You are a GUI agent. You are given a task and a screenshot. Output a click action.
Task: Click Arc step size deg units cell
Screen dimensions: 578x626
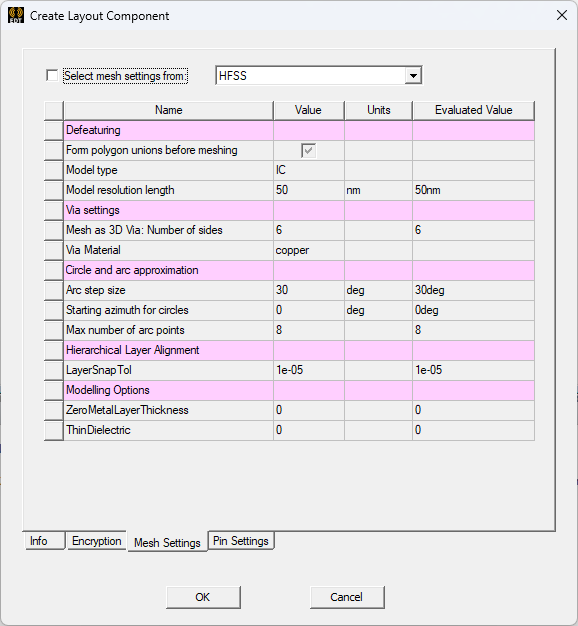pos(378,290)
